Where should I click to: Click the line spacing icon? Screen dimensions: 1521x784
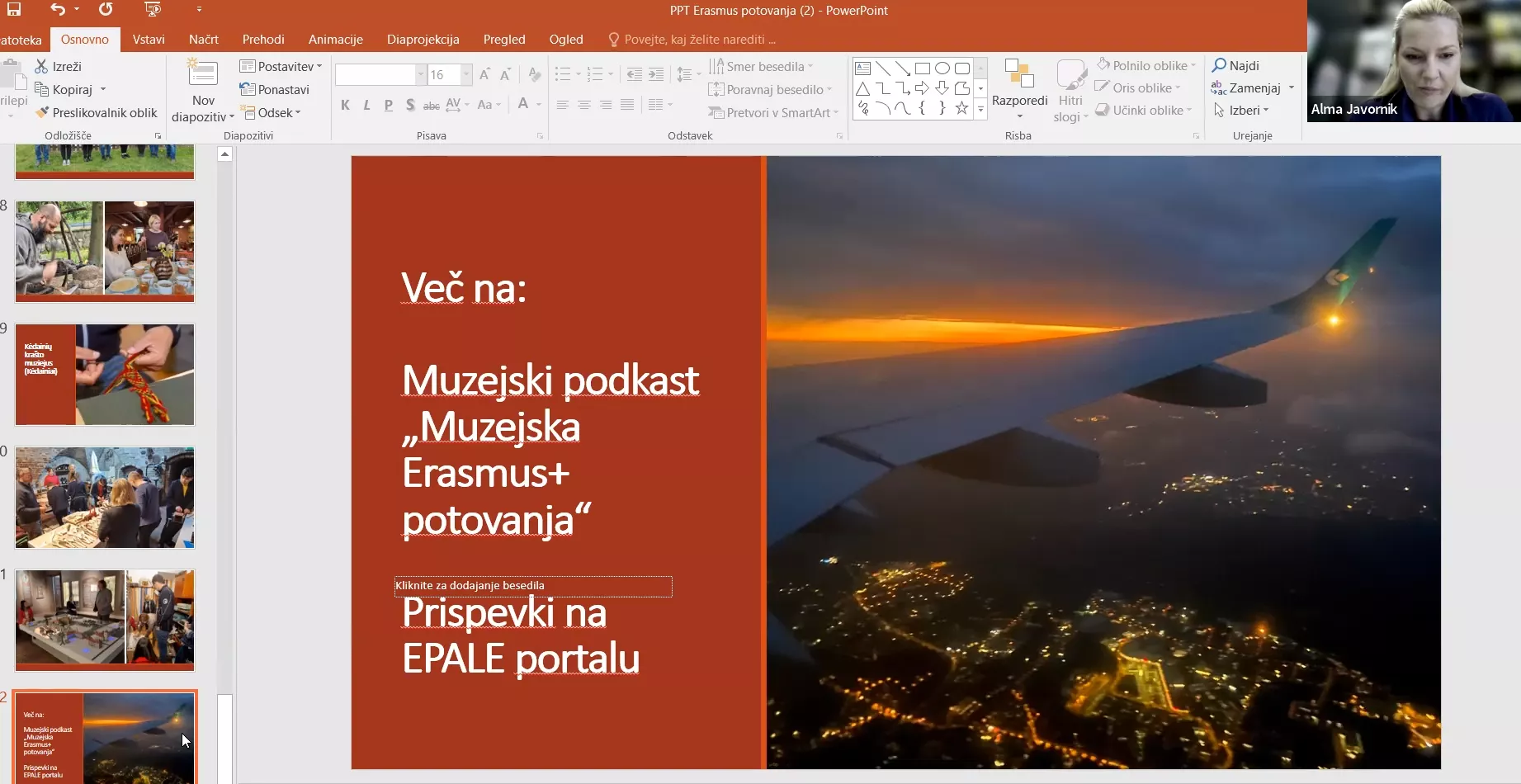coord(684,74)
